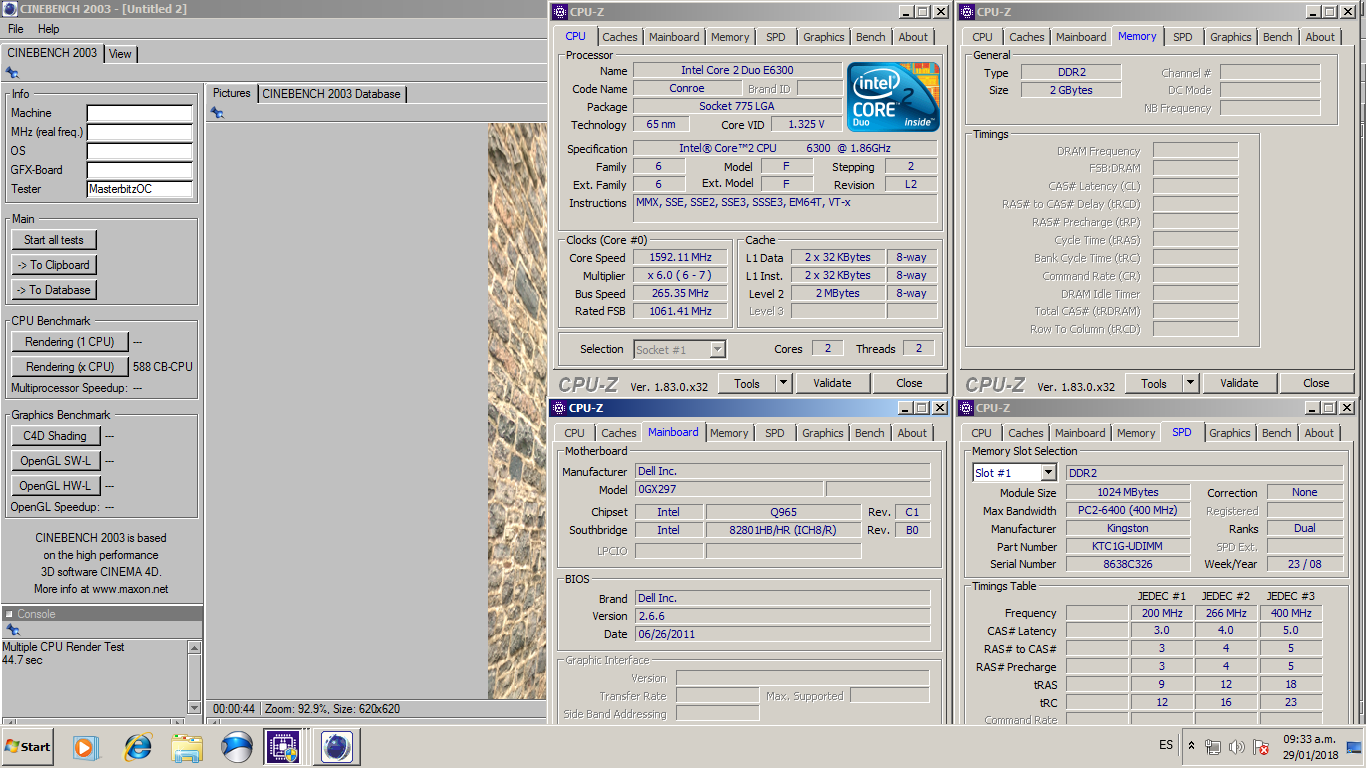Open About tab in SPD window
The image size is (1366, 768).
pyautogui.click(x=1319, y=433)
